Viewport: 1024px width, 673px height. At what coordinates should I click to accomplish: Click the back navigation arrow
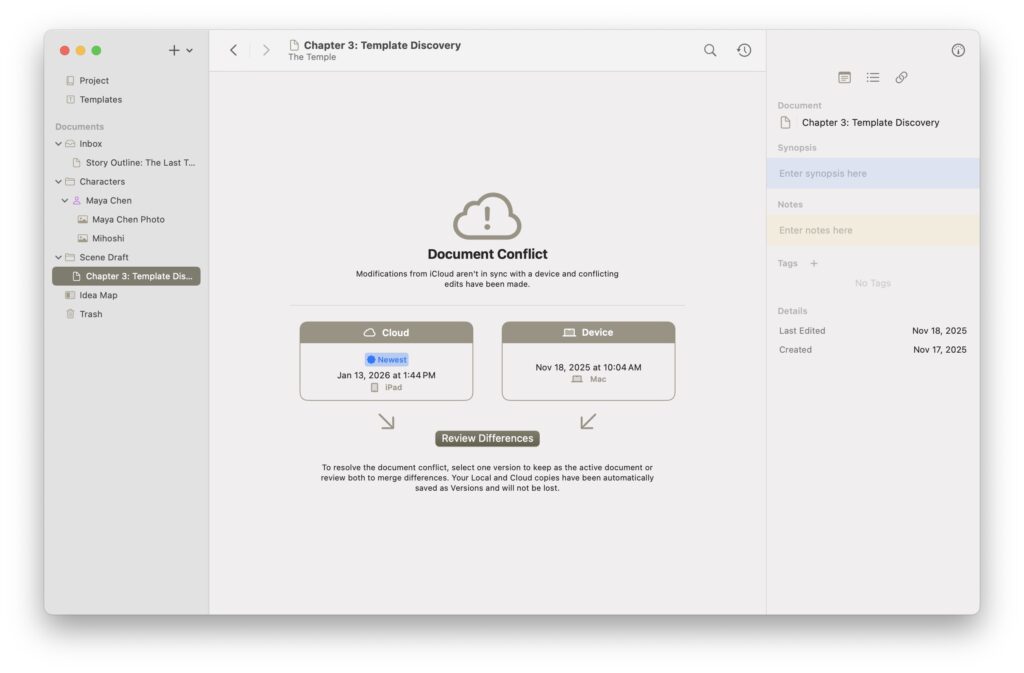234,50
